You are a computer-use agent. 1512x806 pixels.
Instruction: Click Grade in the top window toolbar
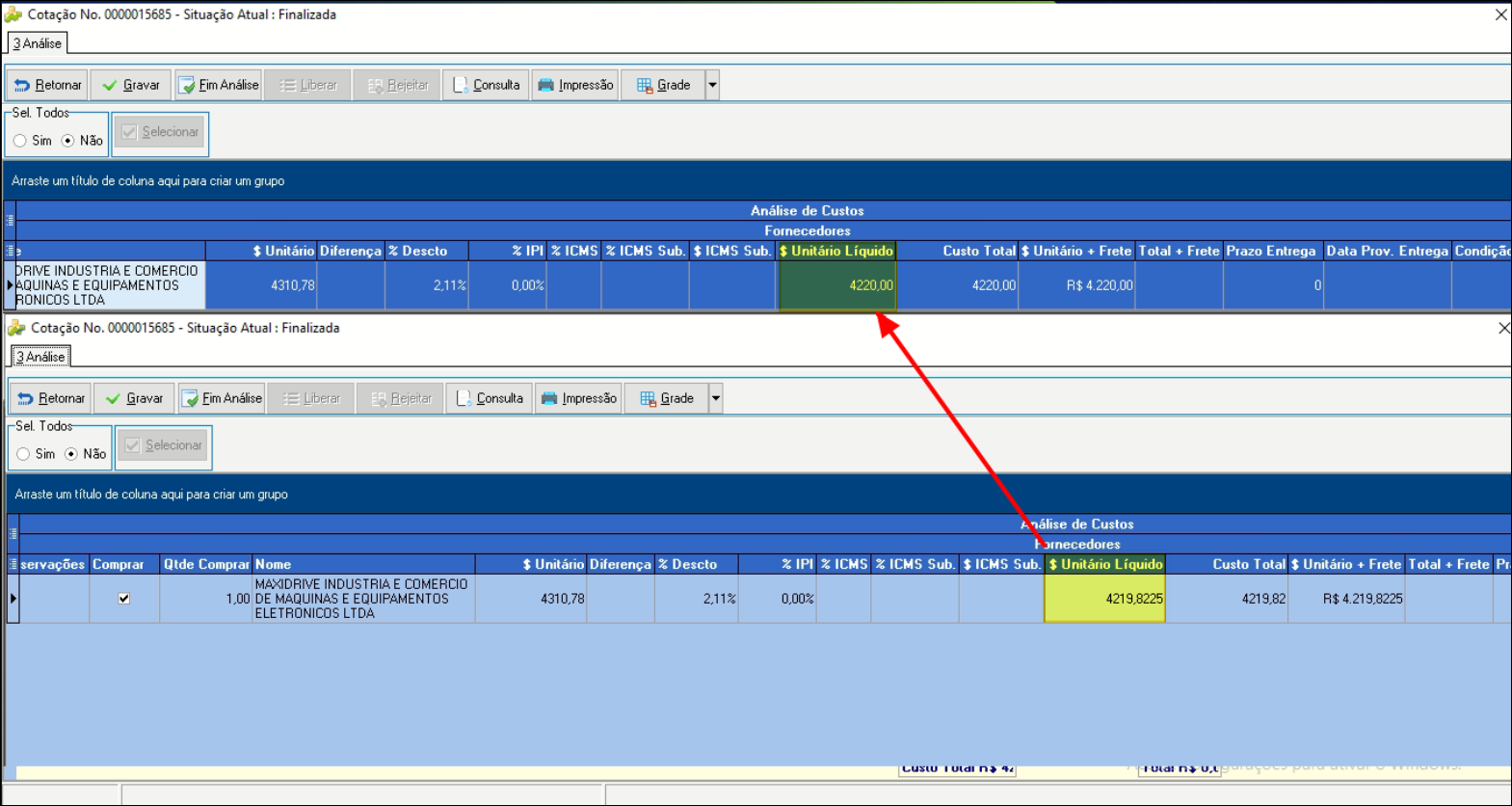[663, 85]
